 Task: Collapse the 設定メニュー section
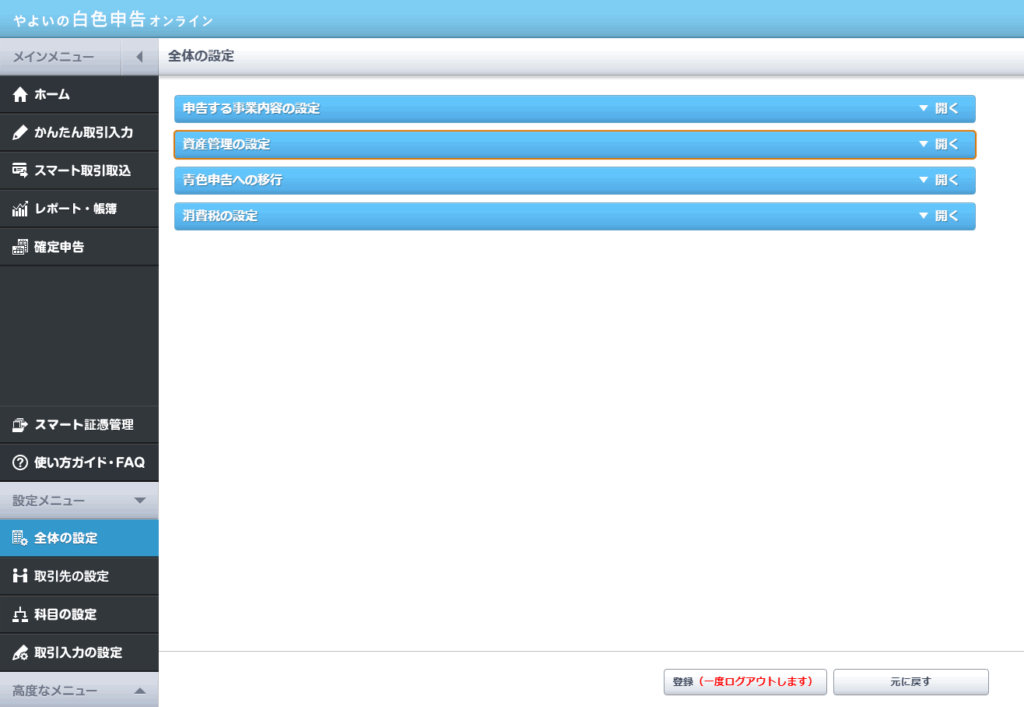(x=139, y=500)
